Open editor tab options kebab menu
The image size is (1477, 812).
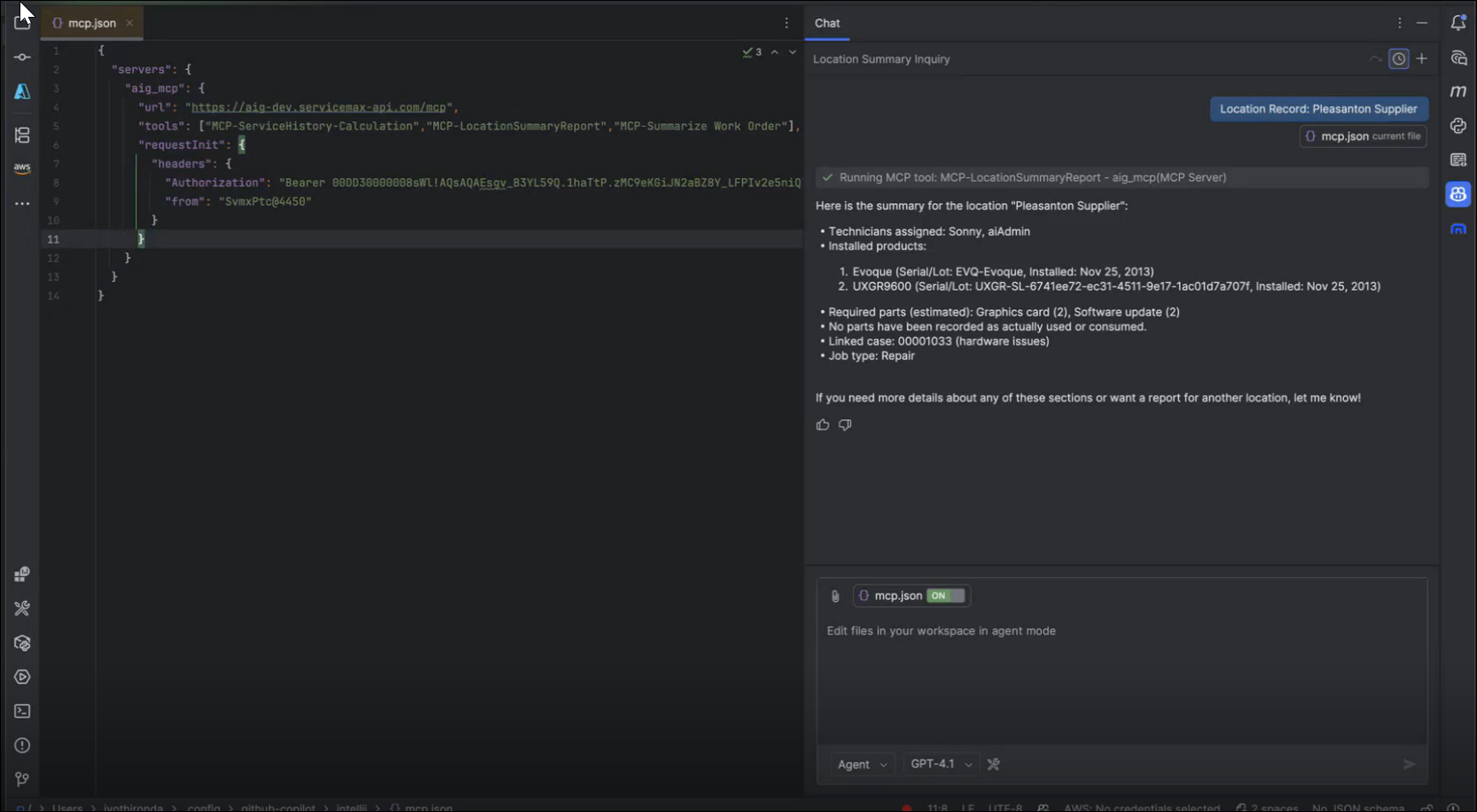pos(785,23)
